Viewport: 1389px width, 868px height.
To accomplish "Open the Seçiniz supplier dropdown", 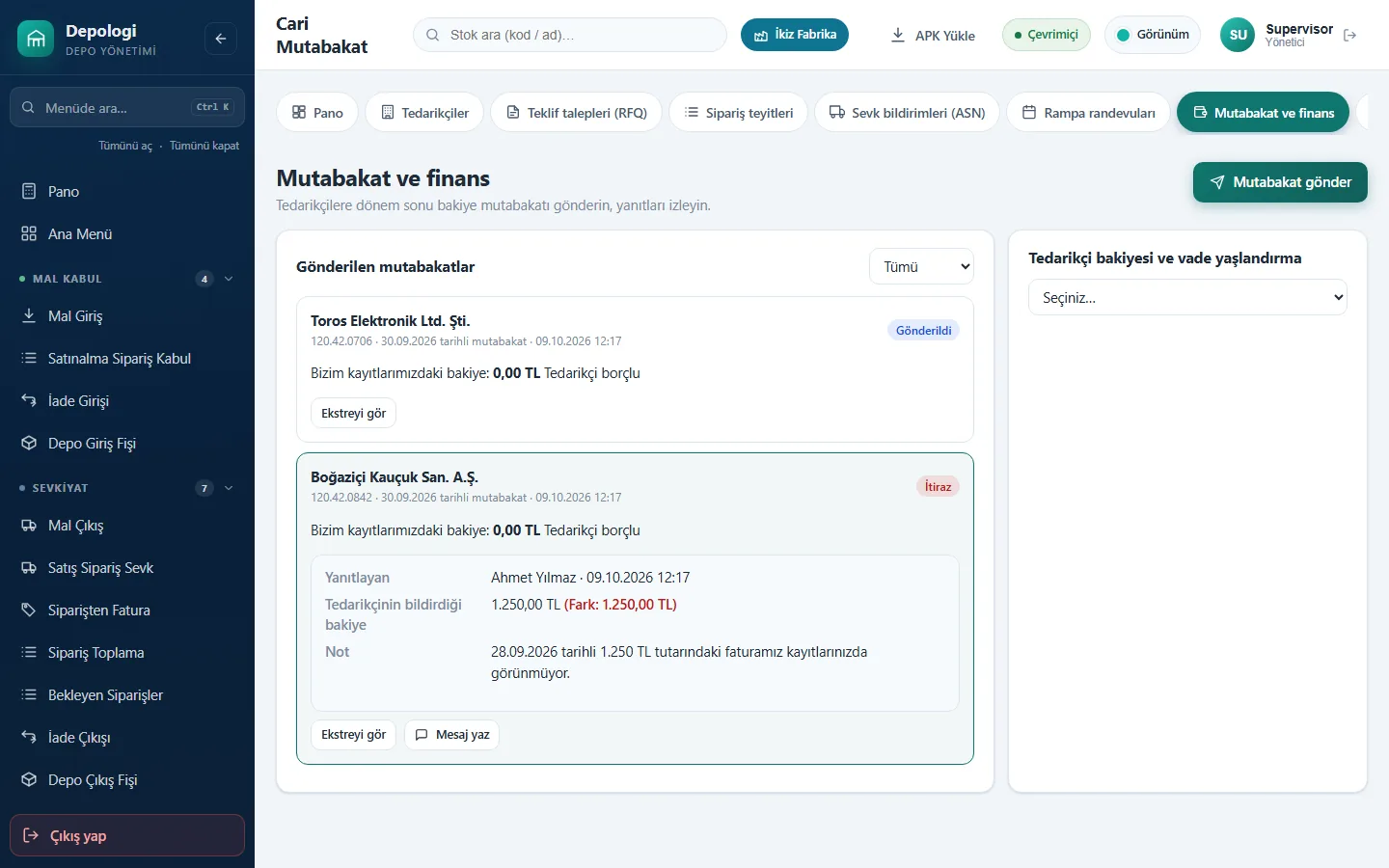I will click(x=1187, y=298).
